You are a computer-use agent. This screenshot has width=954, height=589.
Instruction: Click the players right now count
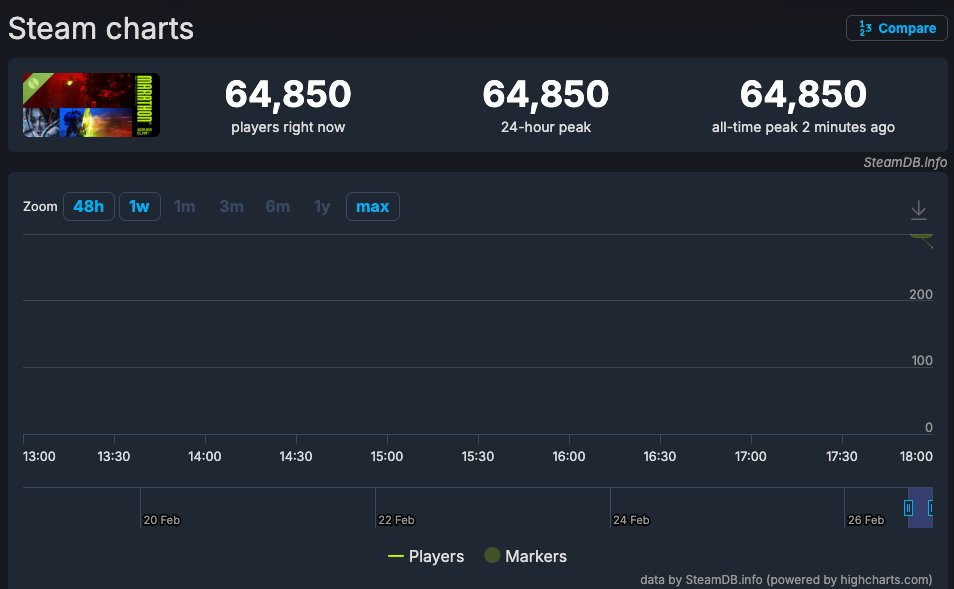(288, 94)
